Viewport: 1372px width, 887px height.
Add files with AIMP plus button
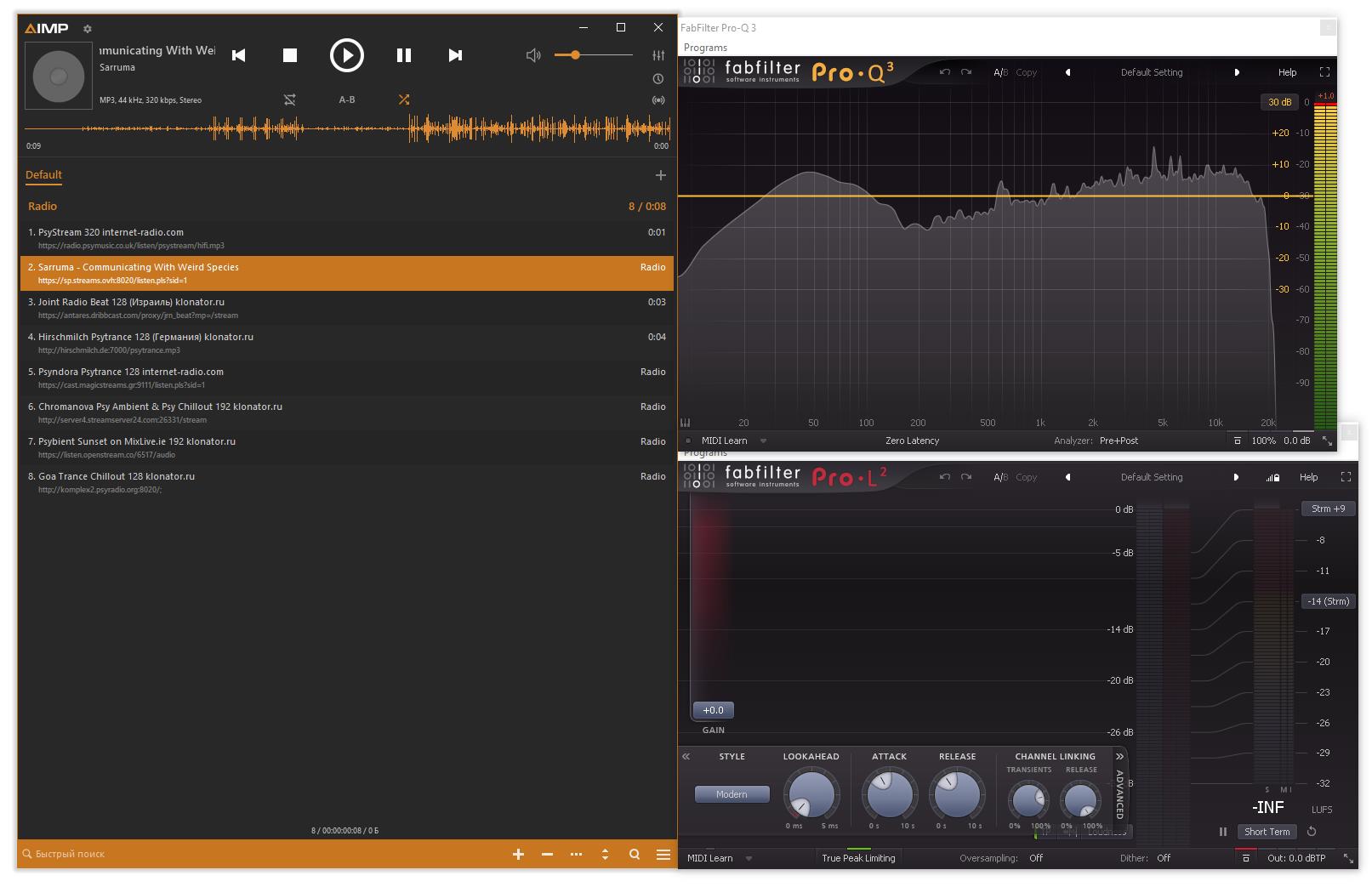coord(518,855)
